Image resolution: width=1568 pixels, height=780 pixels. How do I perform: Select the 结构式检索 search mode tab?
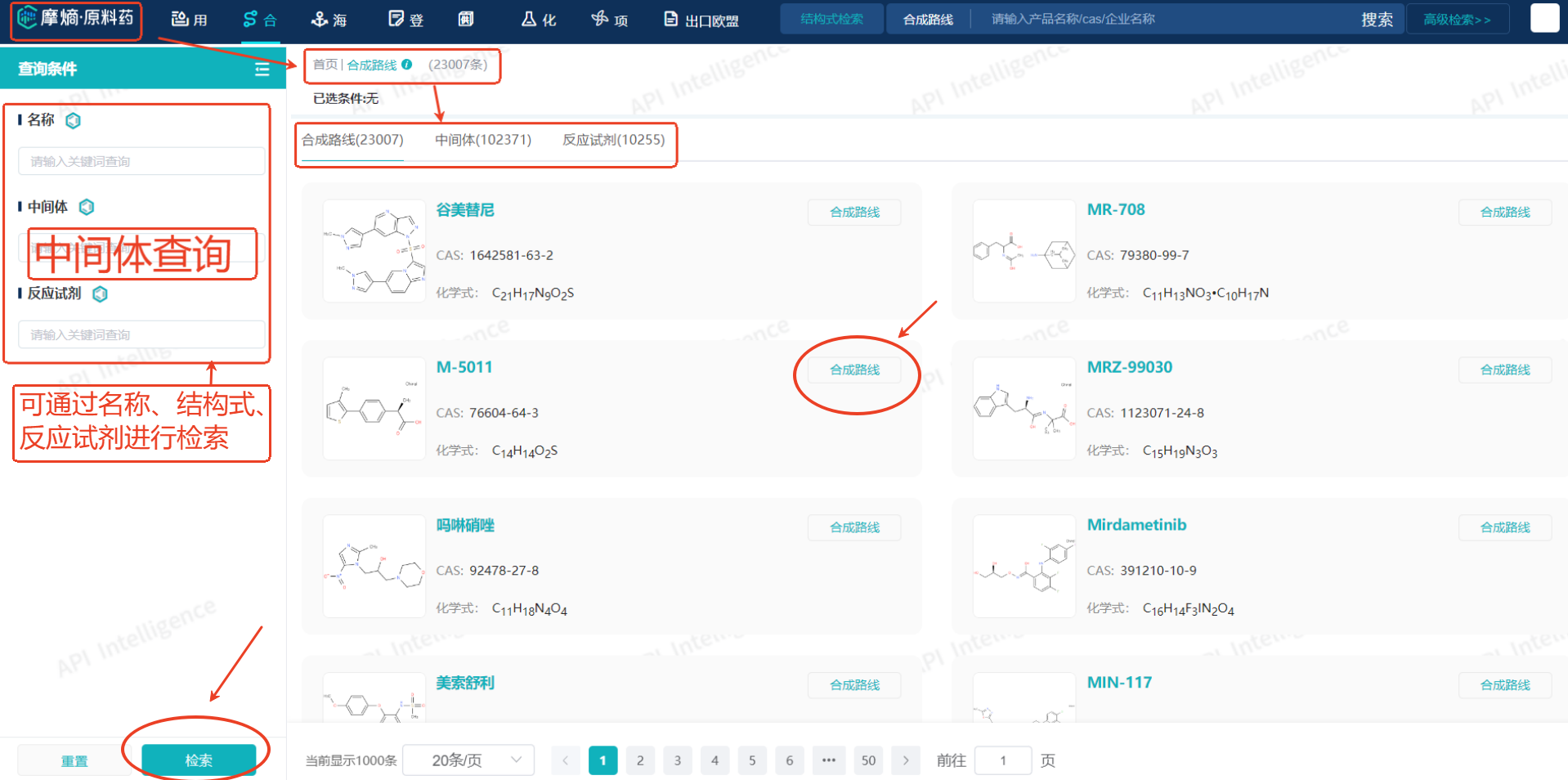click(x=832, y=19)
